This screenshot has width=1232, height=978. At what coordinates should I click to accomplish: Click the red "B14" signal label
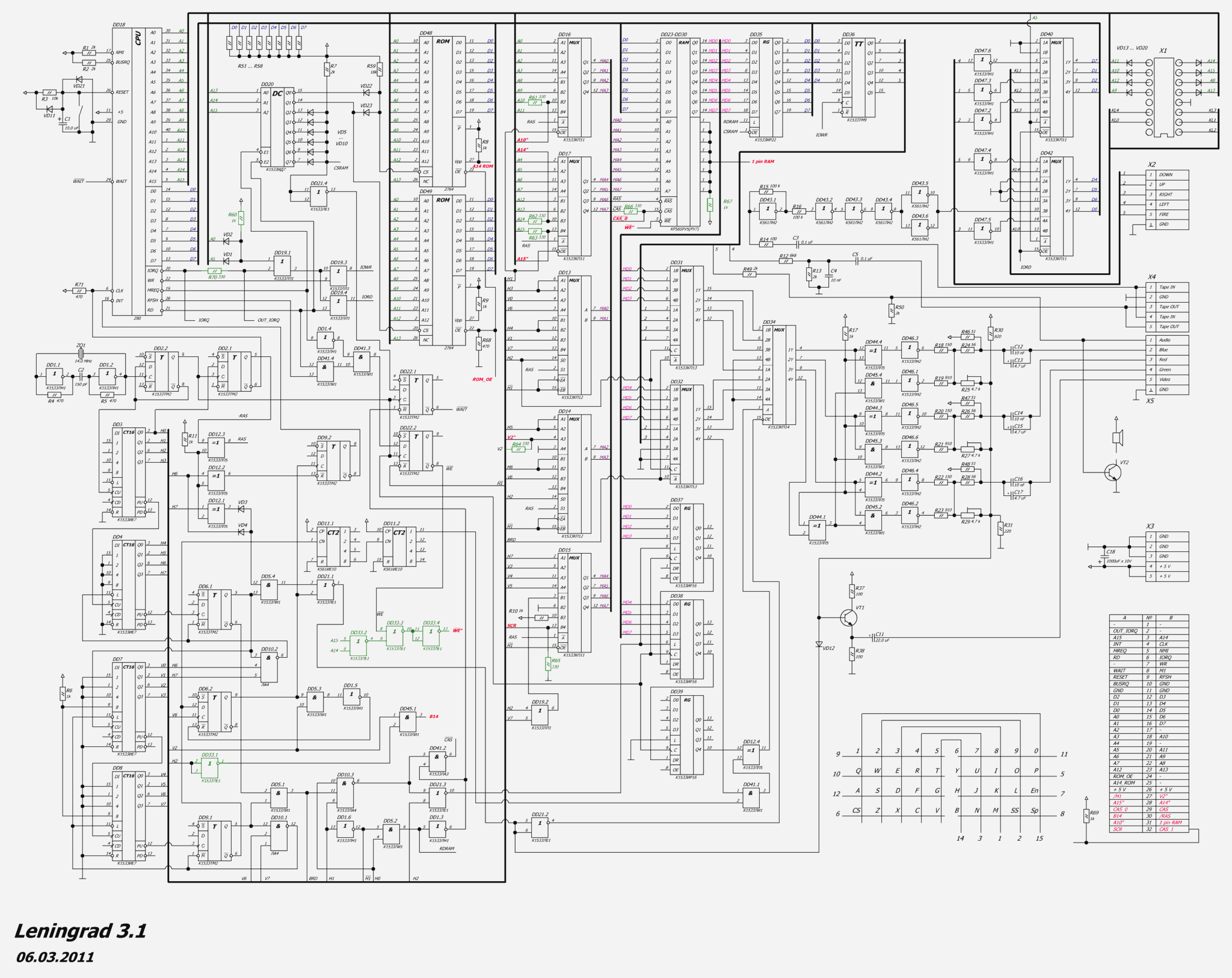click(x=434, y=717)
